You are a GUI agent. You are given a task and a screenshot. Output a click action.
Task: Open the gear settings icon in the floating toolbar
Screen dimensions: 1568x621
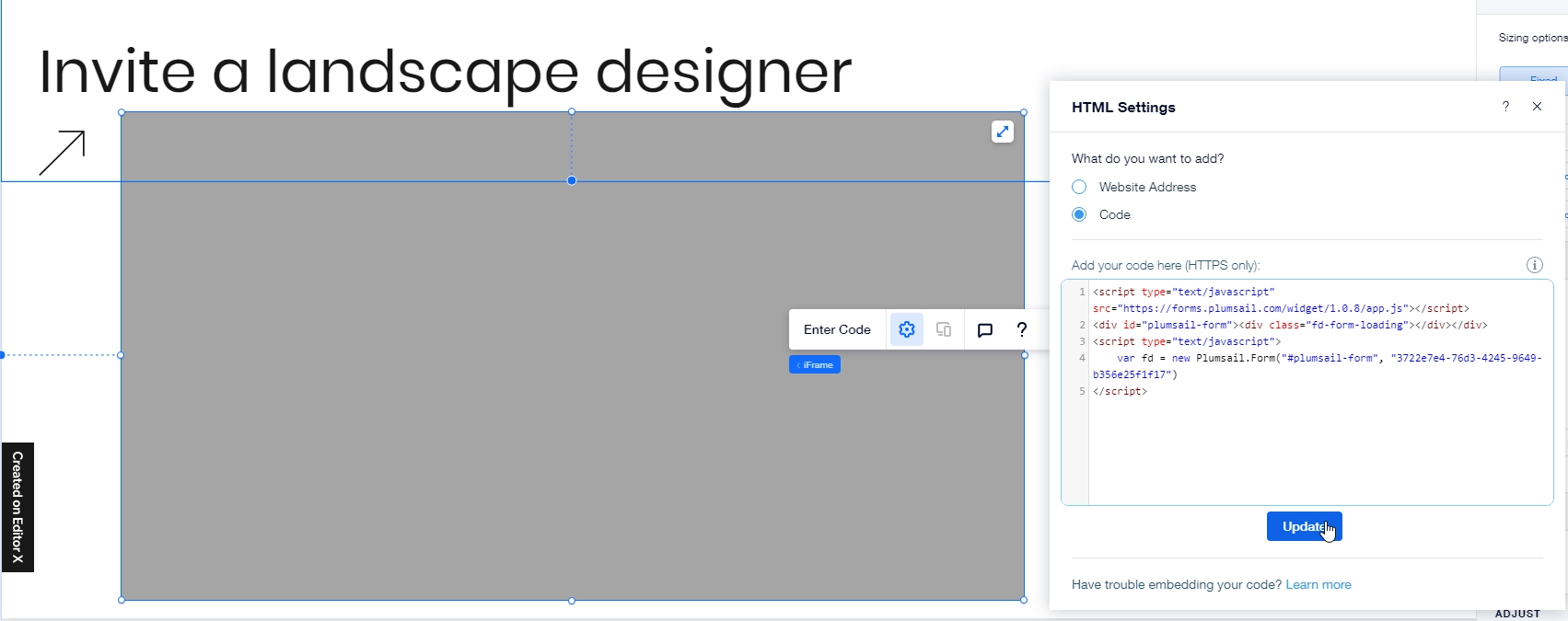(x=907, y=329)
